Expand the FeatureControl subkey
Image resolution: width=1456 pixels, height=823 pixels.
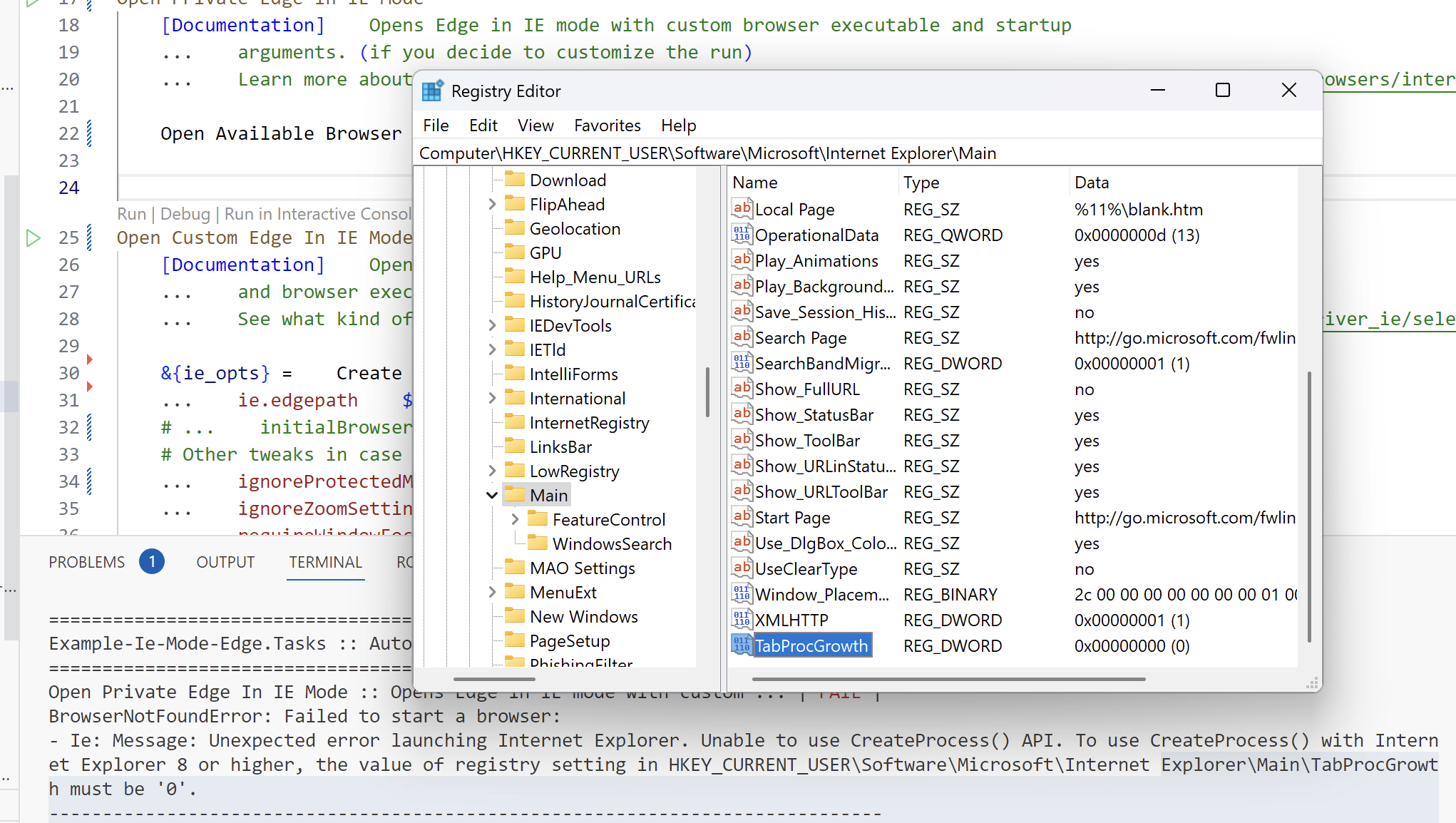[x=515, y=519]
